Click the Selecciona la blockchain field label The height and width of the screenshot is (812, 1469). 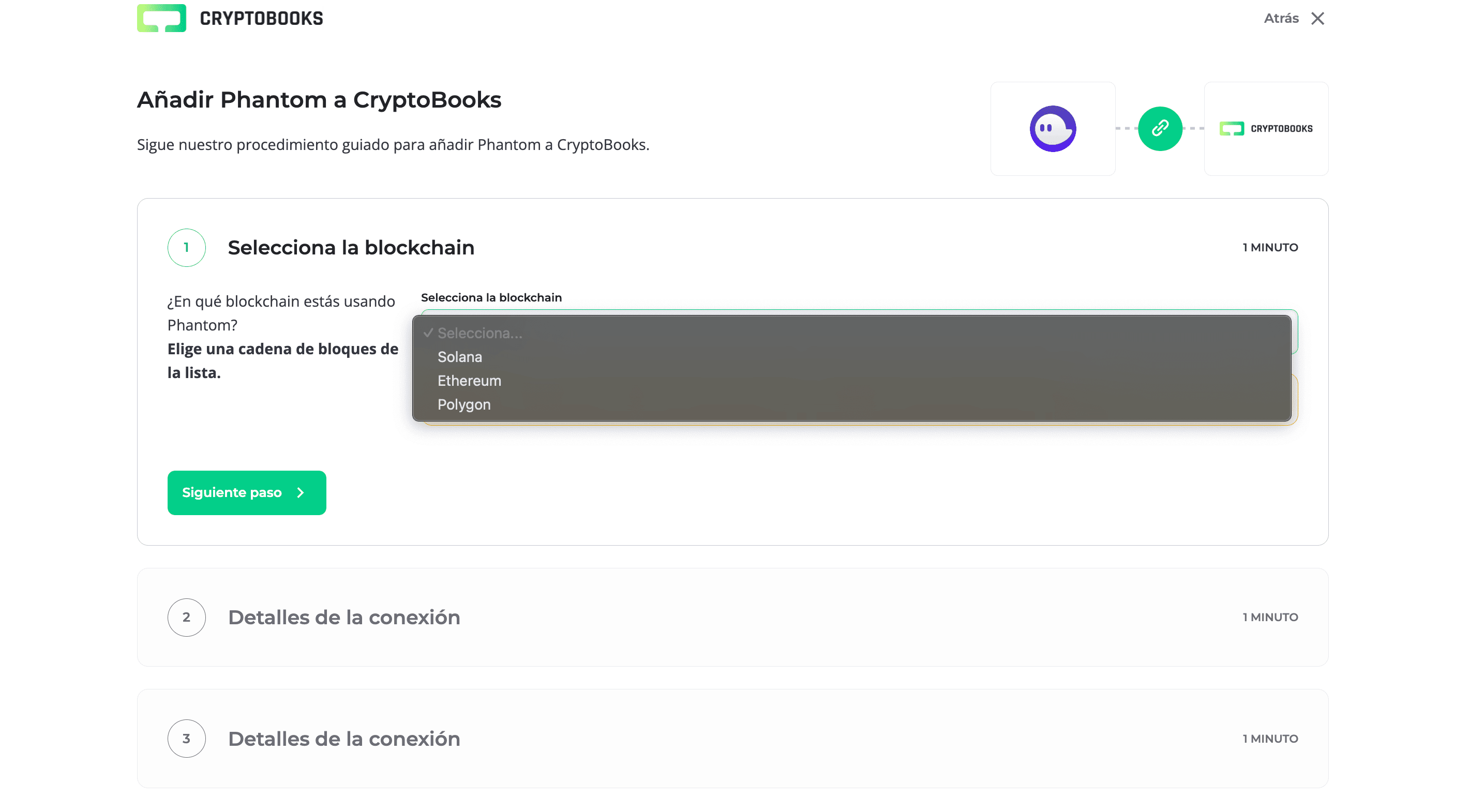coord(491,298)
